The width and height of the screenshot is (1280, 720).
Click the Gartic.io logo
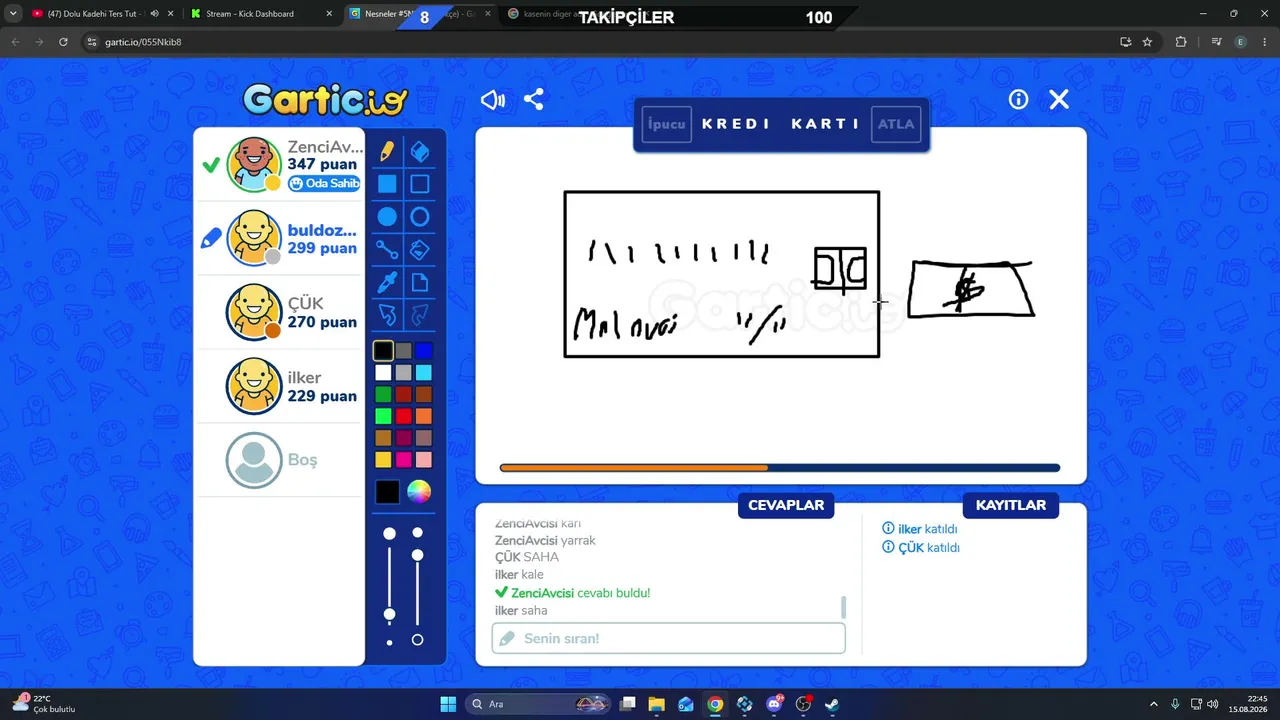pyautogui.click(x=326, y=99)
